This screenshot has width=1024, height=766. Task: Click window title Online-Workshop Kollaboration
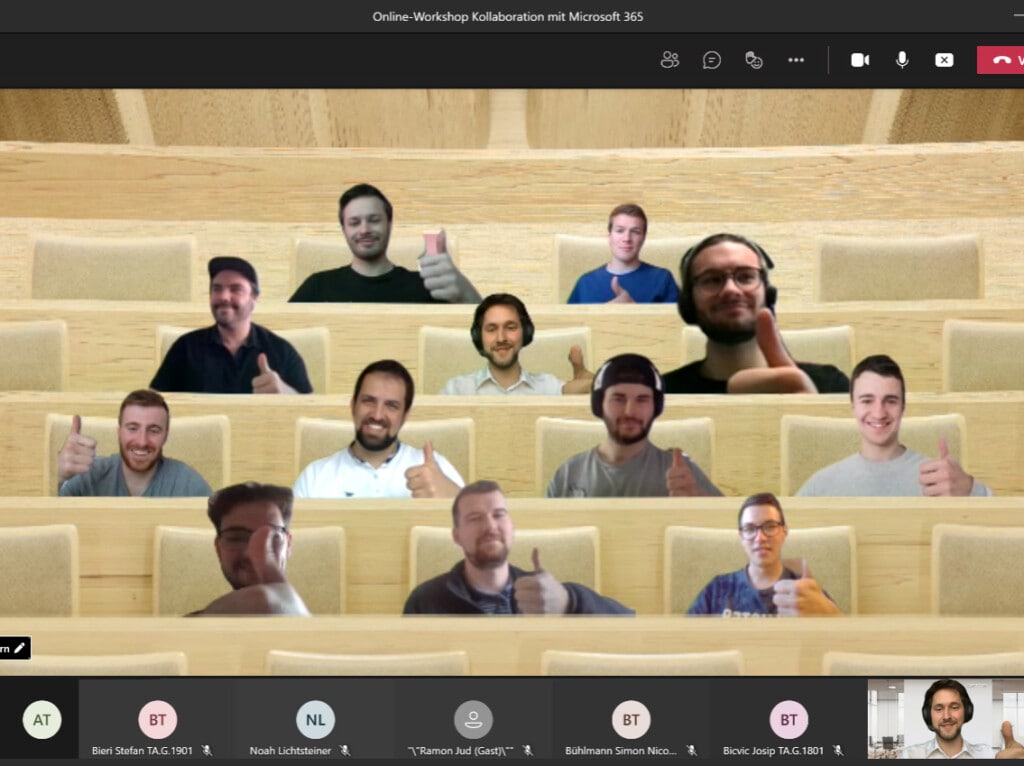pyautogui.click(x=507, y=16)
